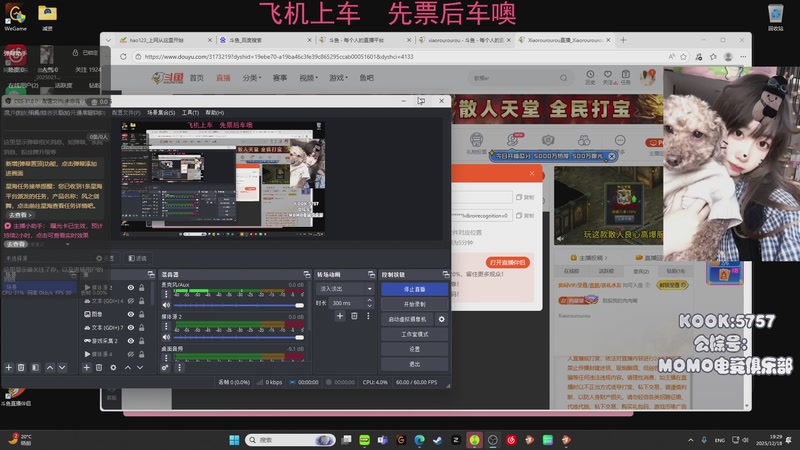Open OBS 设置 settings button
Screen dimensions: 800x450
pos(414,349)
